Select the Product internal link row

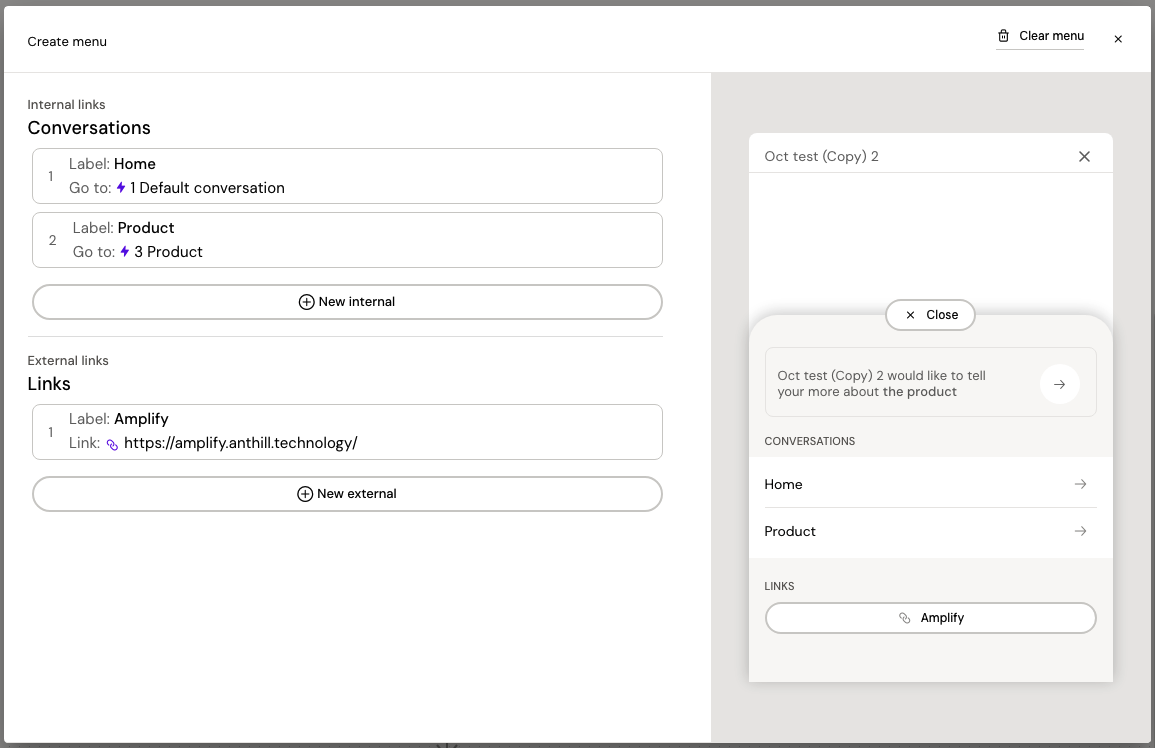coord(347,240)
